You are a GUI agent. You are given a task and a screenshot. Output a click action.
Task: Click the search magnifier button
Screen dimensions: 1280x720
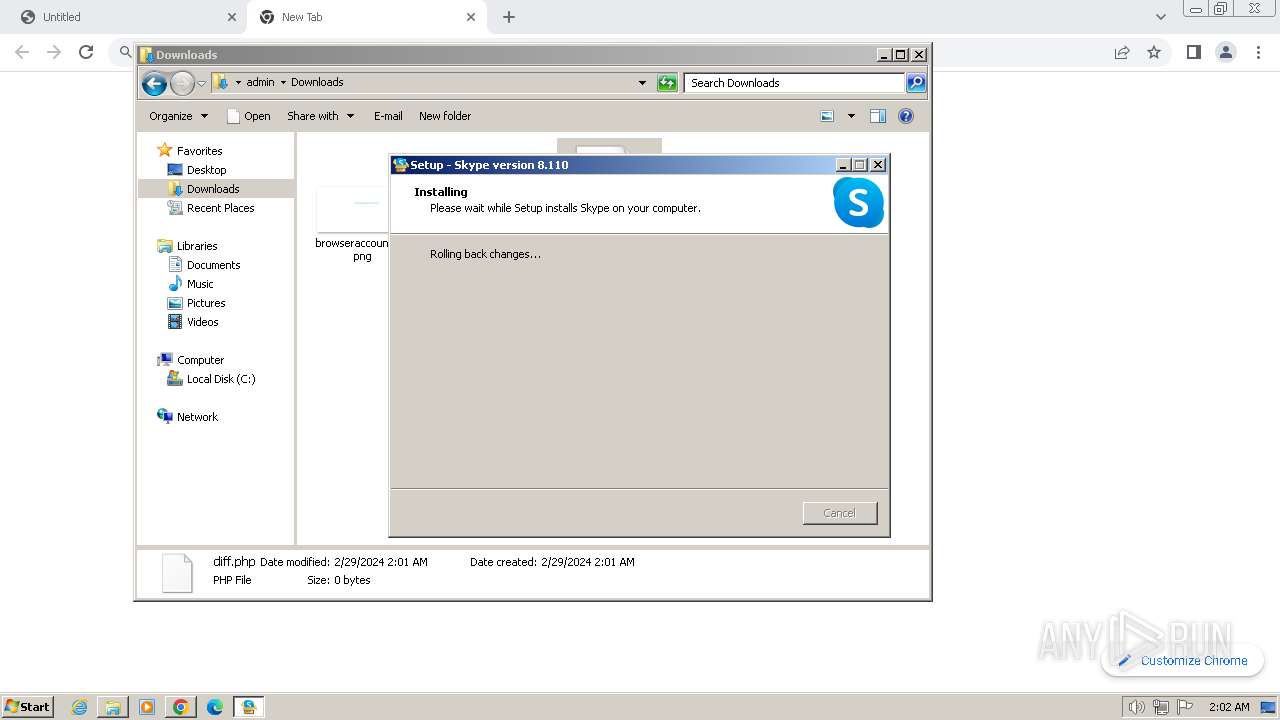click(916, 83)
